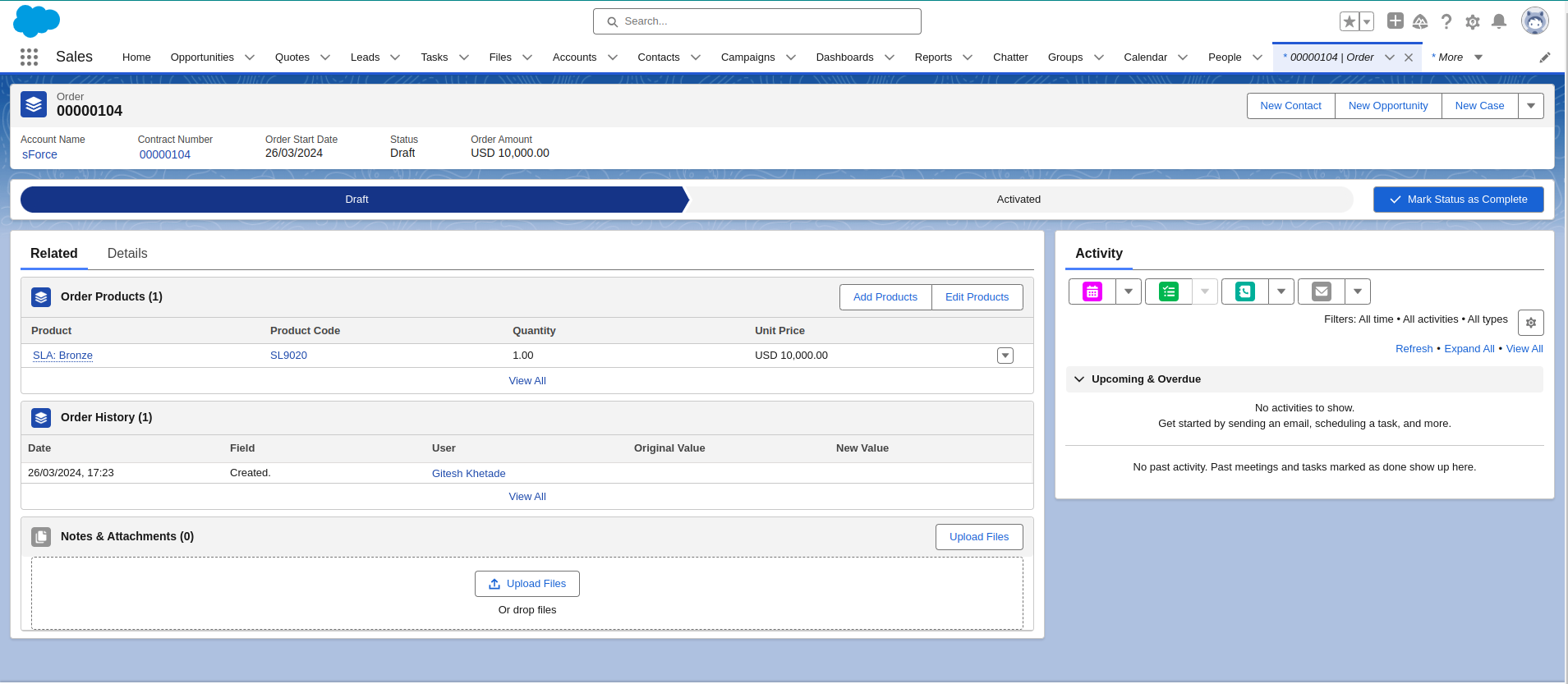Click the pencil icon to edit navigation
1568x684 pixels.
(x=1544, y=57)
